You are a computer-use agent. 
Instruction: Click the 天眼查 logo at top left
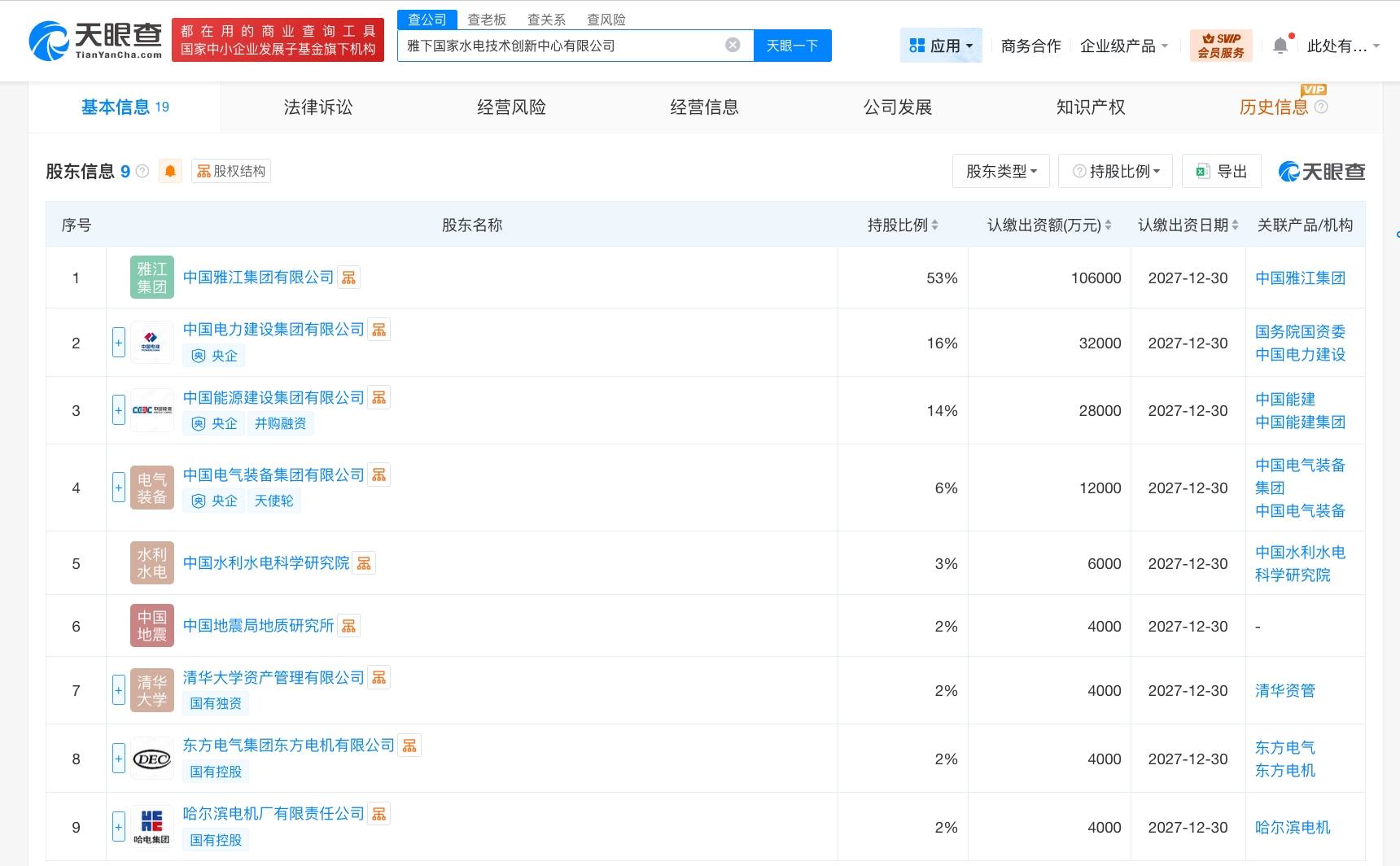(96, 40)
